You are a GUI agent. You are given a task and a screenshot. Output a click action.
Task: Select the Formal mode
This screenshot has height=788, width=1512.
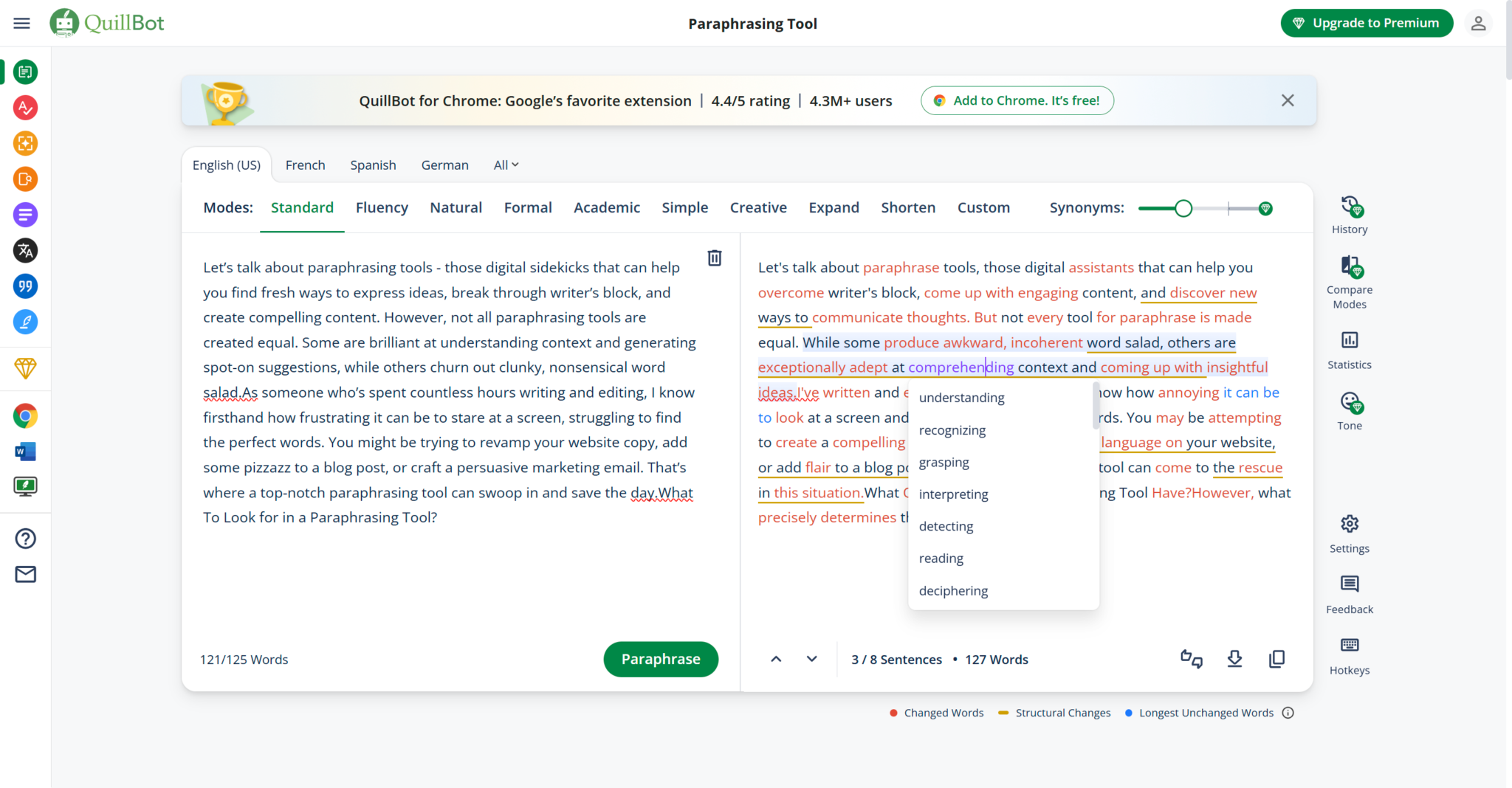(528, 208)
